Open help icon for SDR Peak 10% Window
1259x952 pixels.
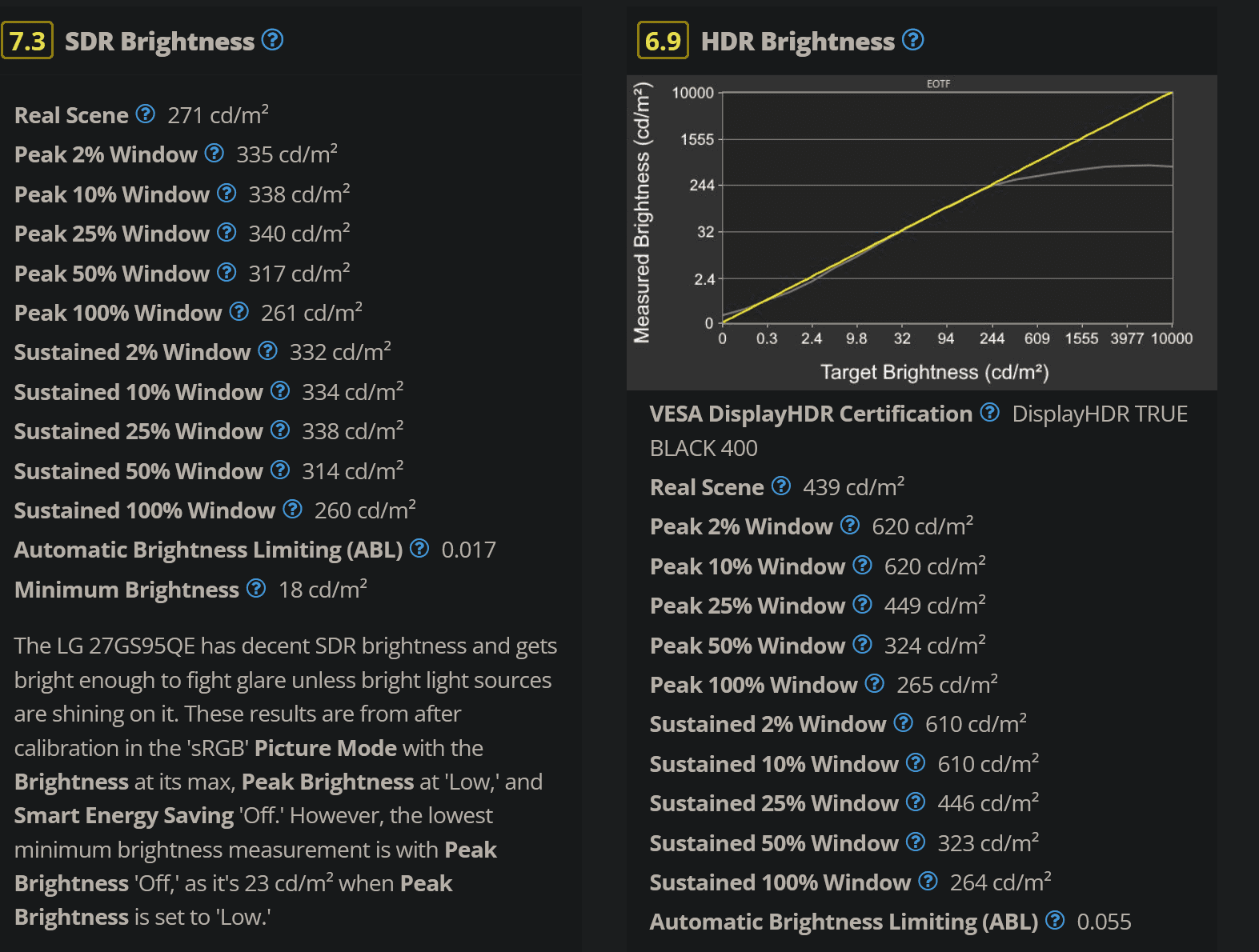[x=227, y=193]
